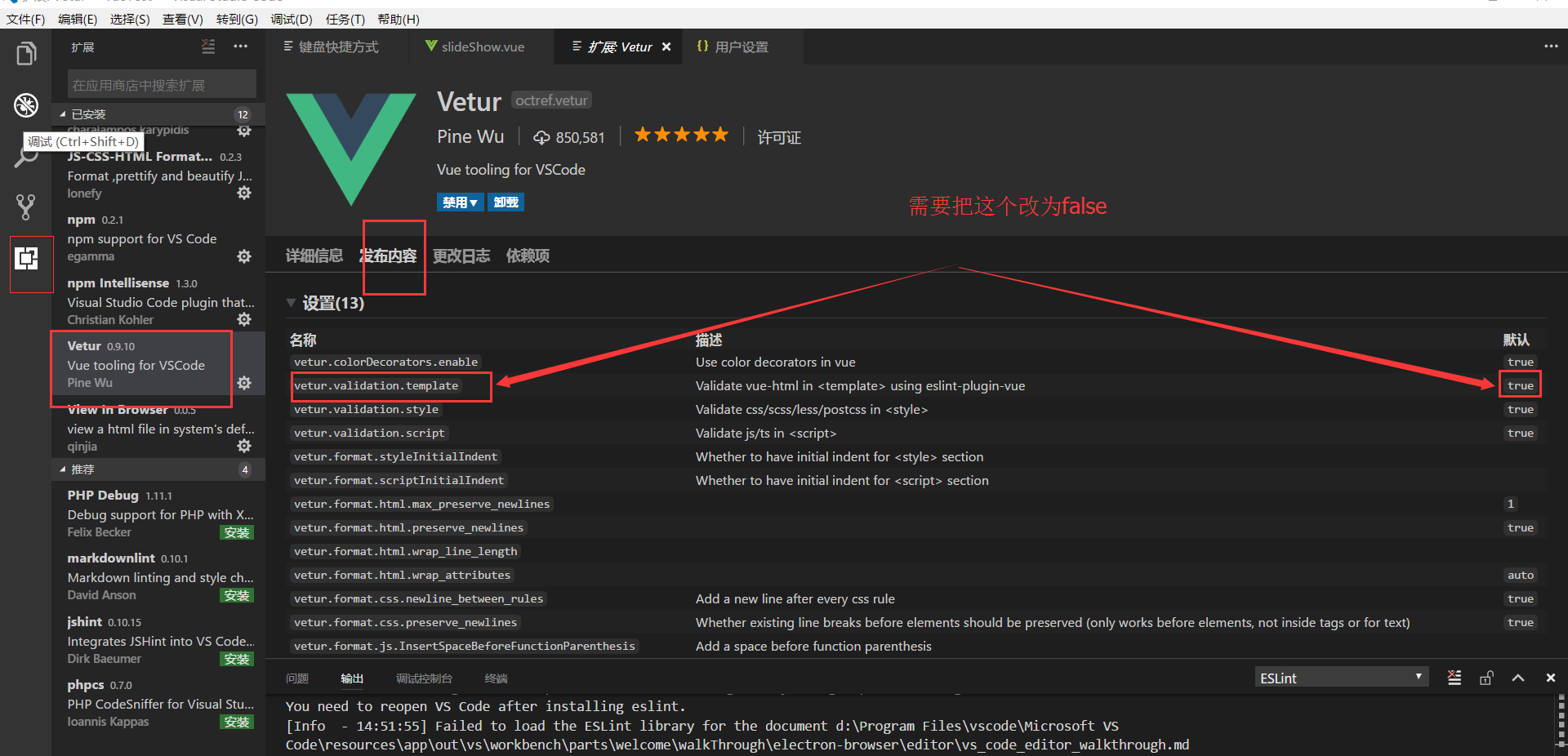This screenshot has width=1568, height=756.
Task: Open gear menu for npm extension
Action: (243, 256)
